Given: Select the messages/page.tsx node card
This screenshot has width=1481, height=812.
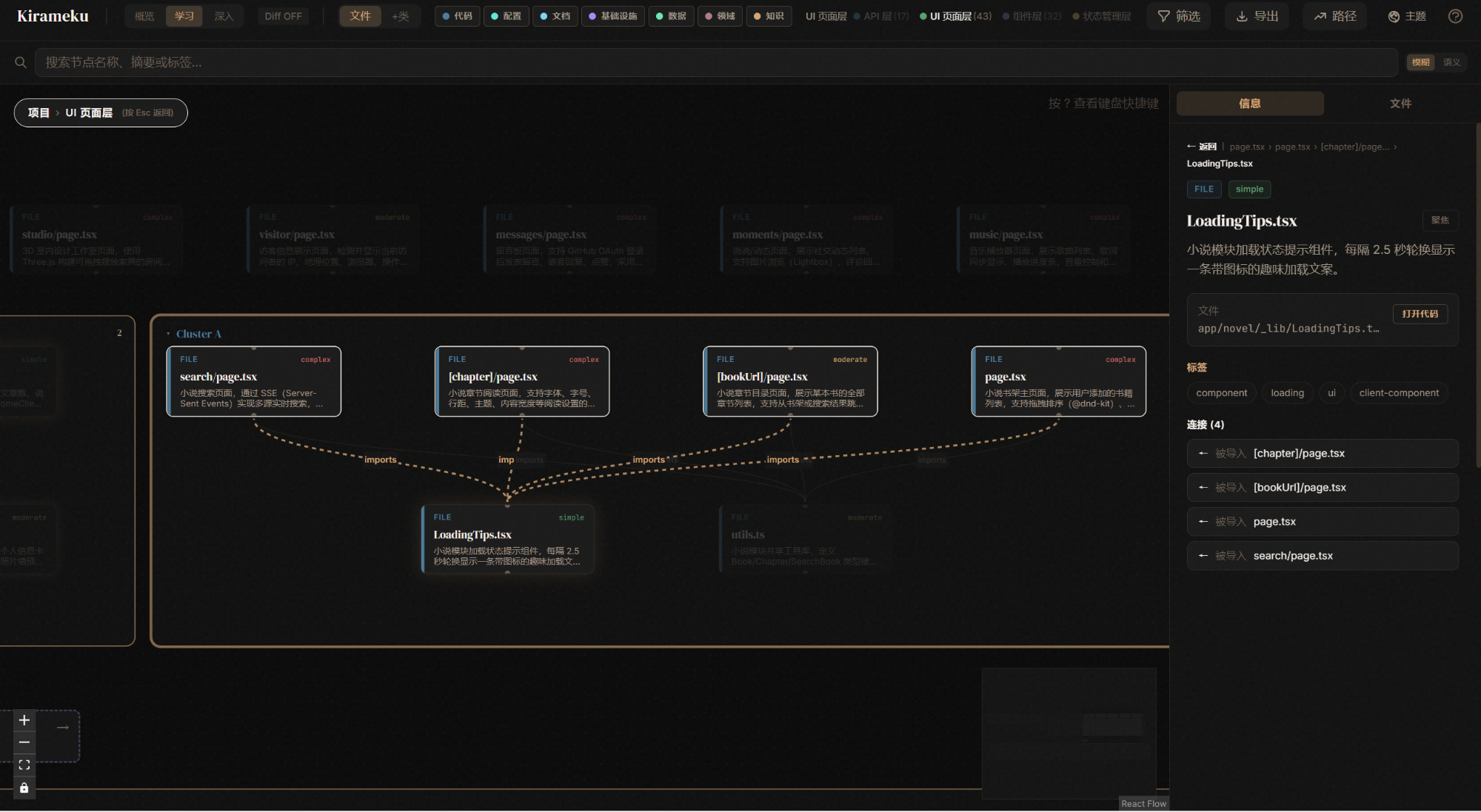Looking at the screenshot, I should click(570, 240).
